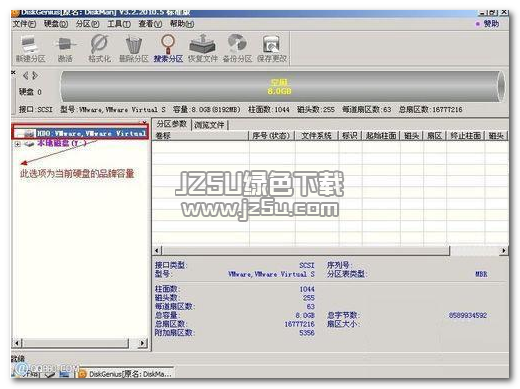Click the partition table's left scroll arrow
520x389 pixels.
(157, 250)
